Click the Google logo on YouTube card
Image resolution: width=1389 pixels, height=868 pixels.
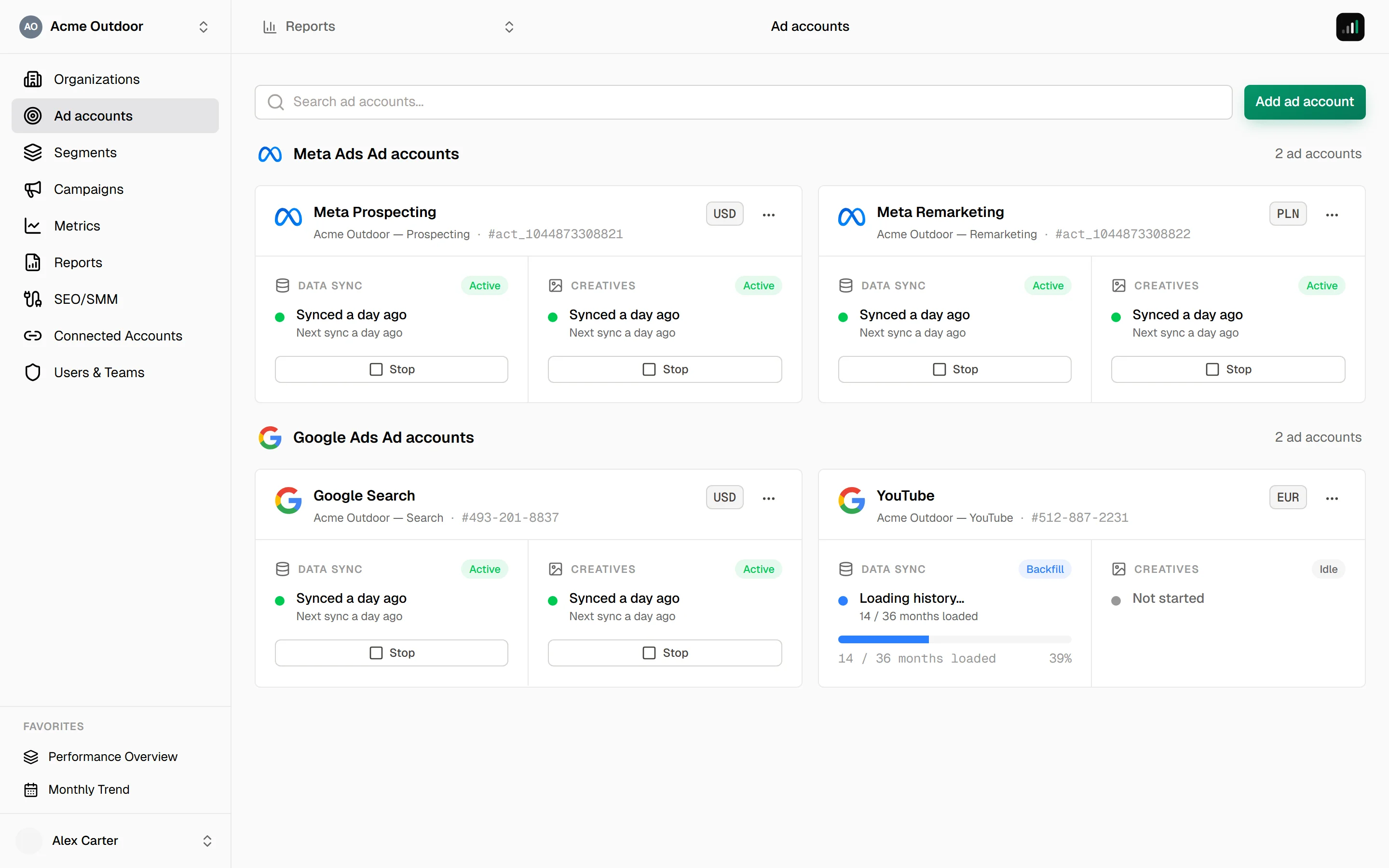point(852,501)
